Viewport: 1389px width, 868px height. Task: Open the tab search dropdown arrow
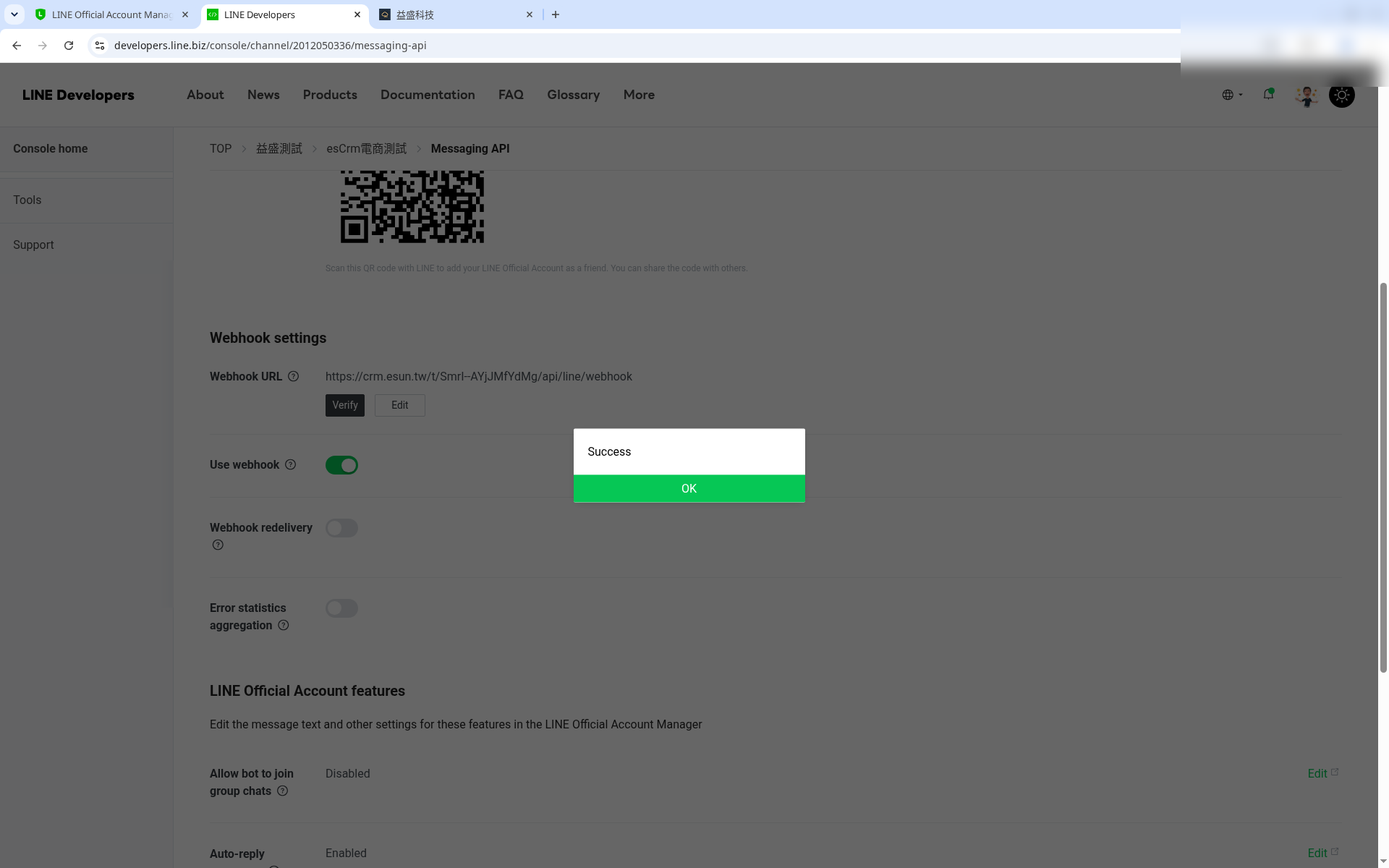[14, 14]
